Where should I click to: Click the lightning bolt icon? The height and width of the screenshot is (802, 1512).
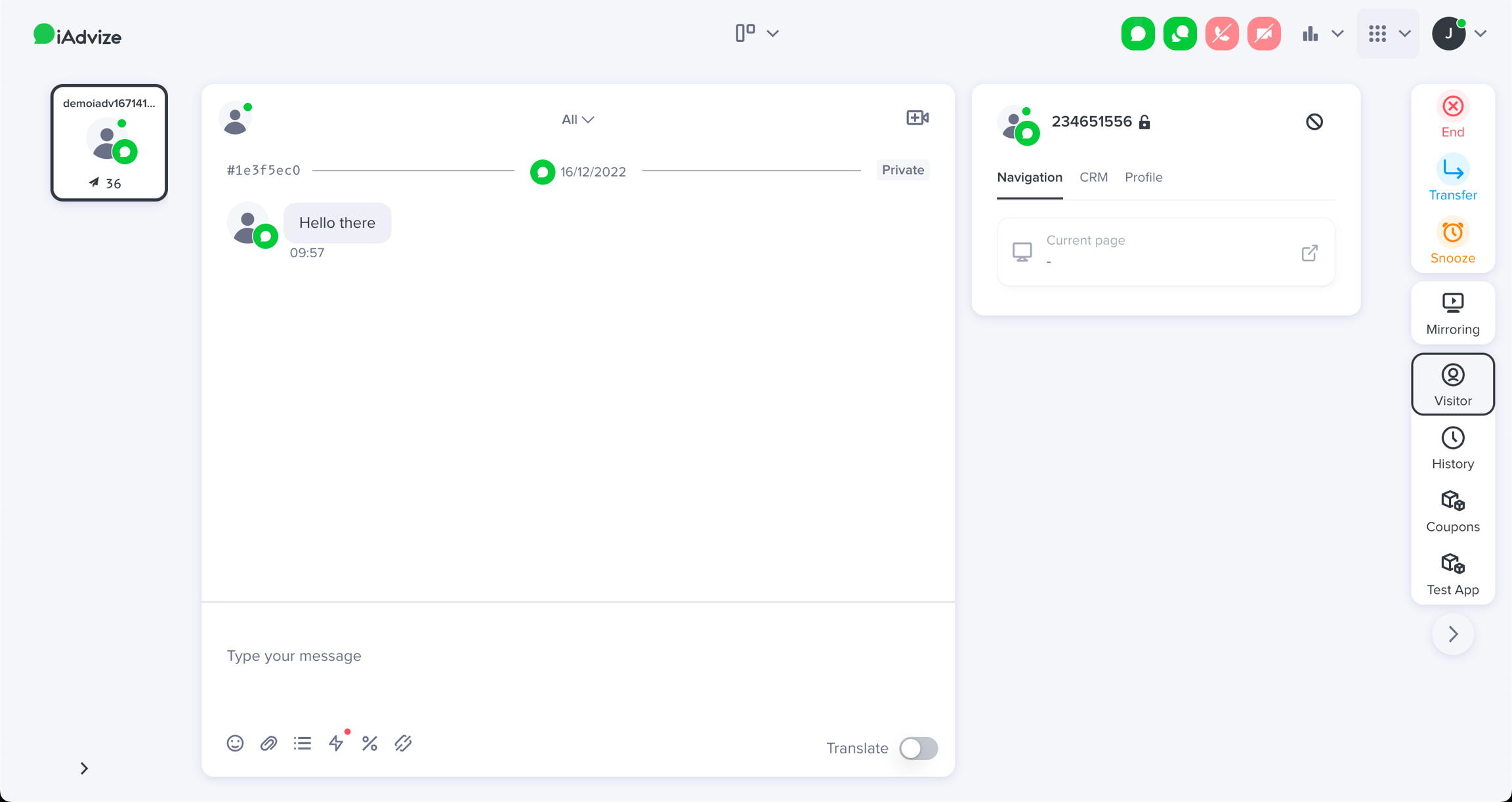coord(336,743)
